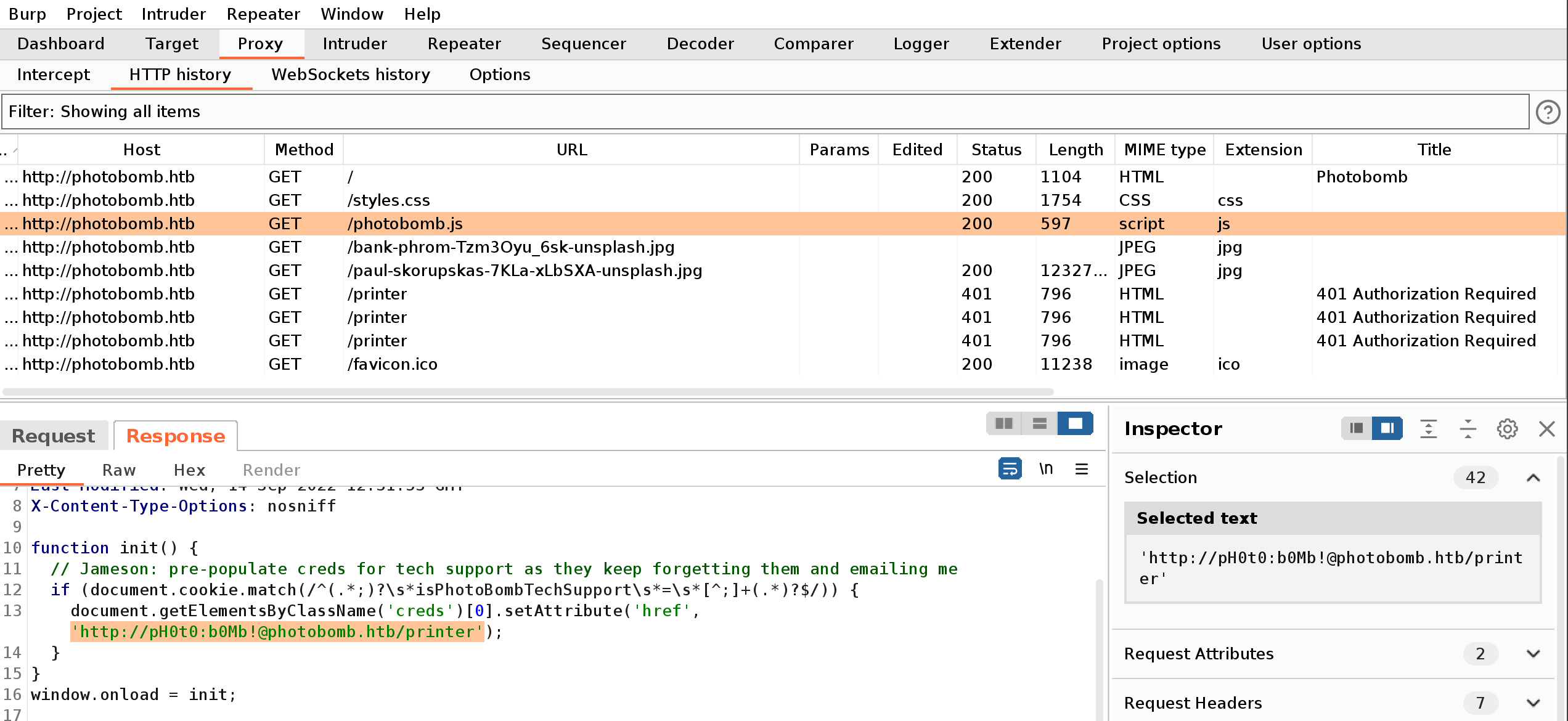The height and width of the screenshot is (721, 1568).
Task: Open the Intruder menu in the menu bar
Action: tap(174, 14)
